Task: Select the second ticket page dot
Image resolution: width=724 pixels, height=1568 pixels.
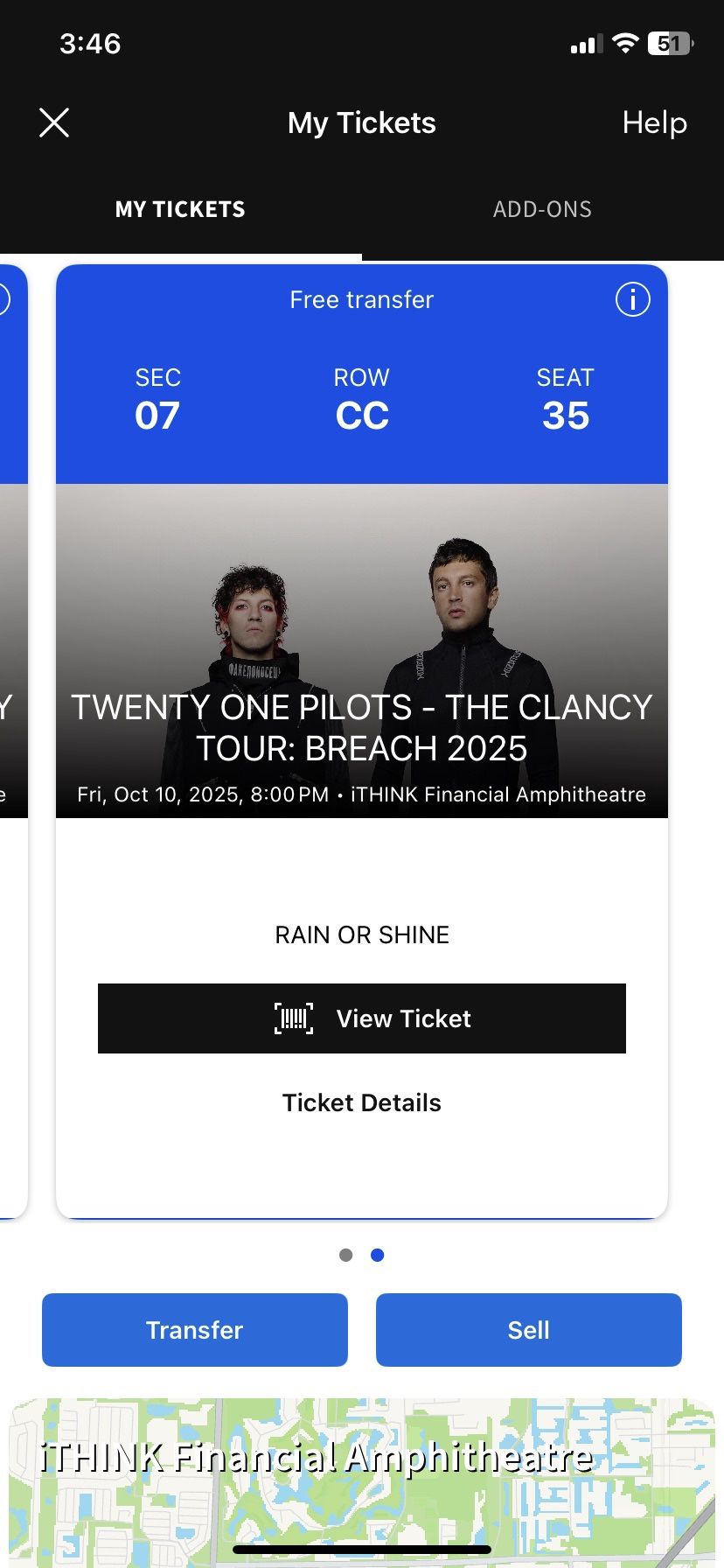Action: (x=378, y=1255)
